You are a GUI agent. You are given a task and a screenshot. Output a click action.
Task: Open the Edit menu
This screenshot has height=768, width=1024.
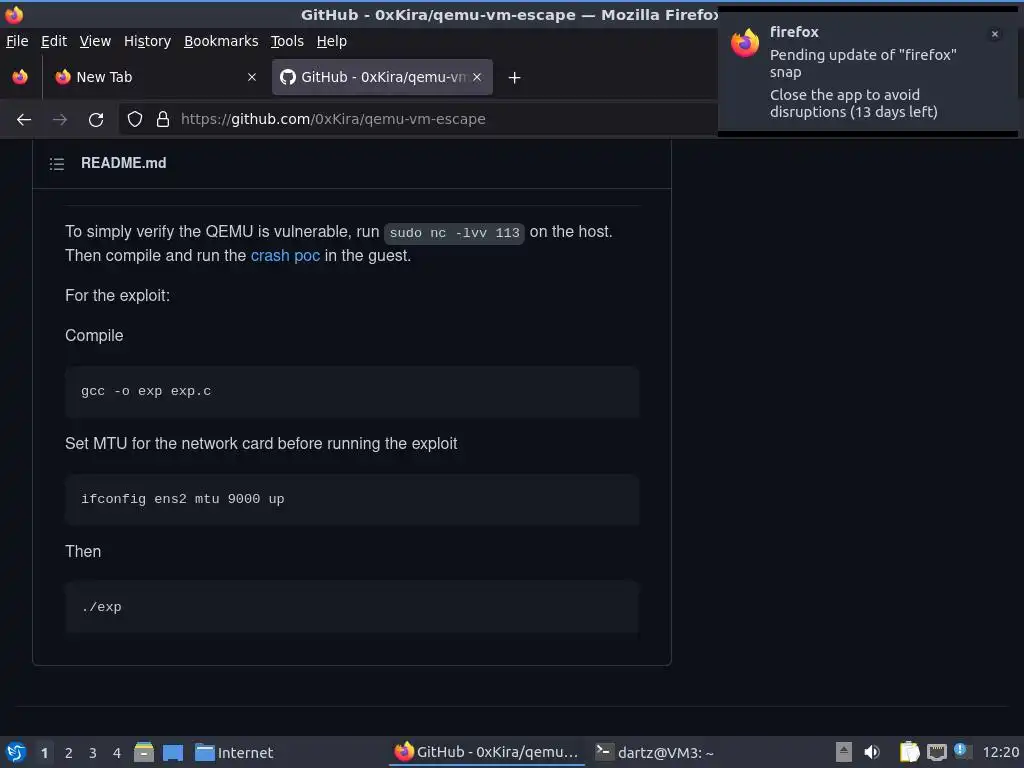click(x=54, y=41)
